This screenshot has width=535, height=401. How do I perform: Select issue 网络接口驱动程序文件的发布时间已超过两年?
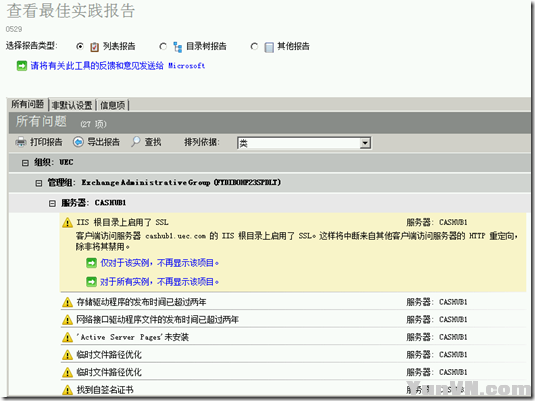157,320
